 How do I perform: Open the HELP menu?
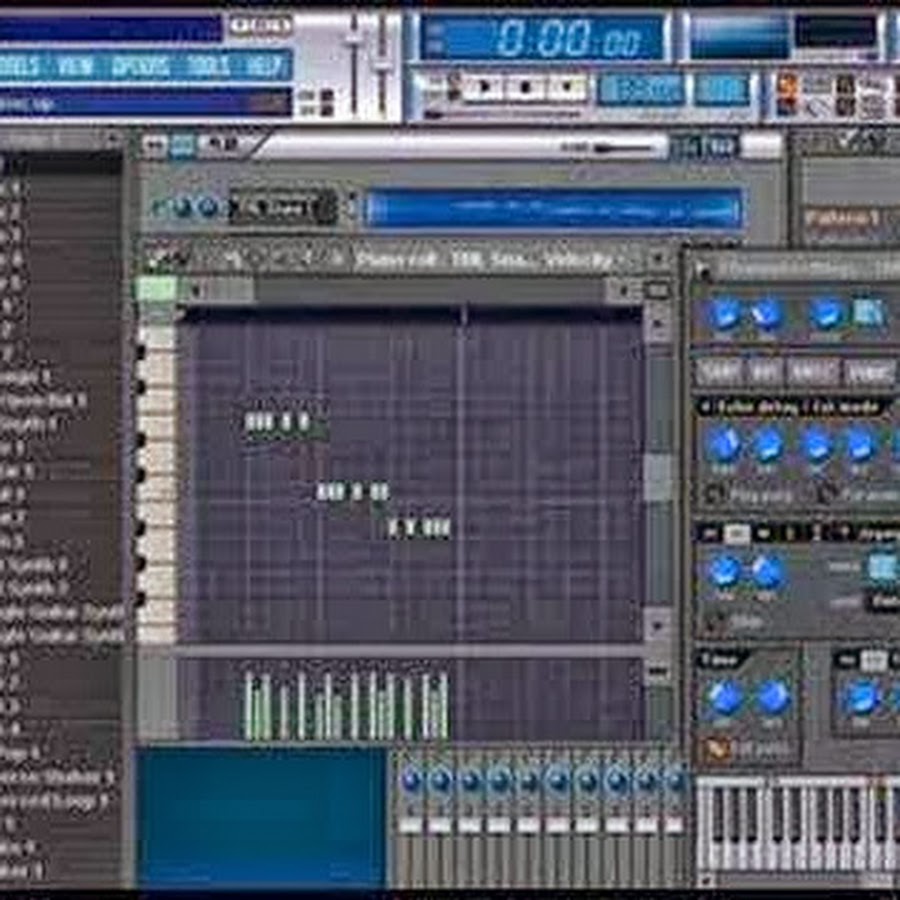click(x=264, y=67)
